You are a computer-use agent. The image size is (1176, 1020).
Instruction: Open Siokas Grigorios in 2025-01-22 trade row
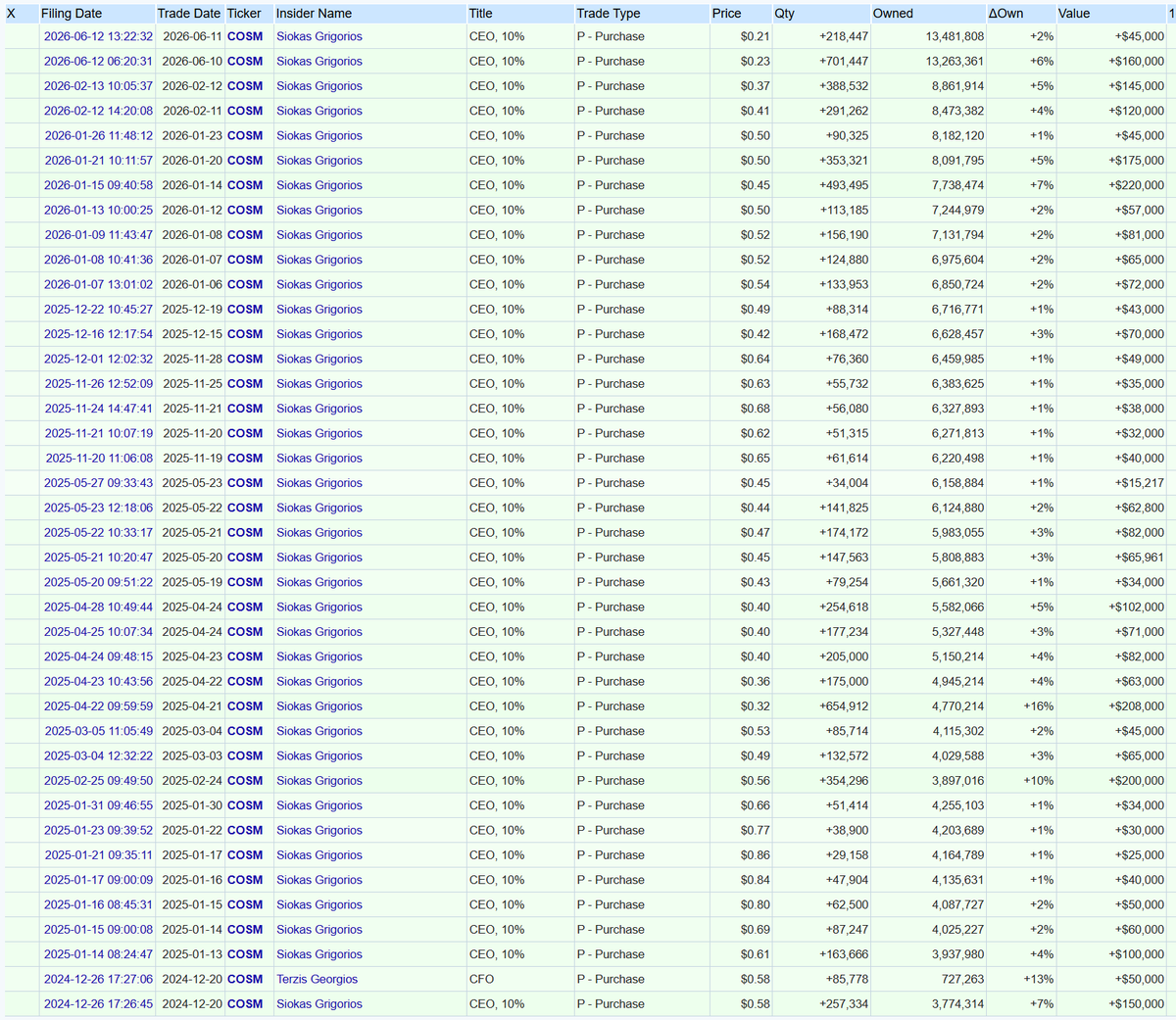click(x=318, y=830)
